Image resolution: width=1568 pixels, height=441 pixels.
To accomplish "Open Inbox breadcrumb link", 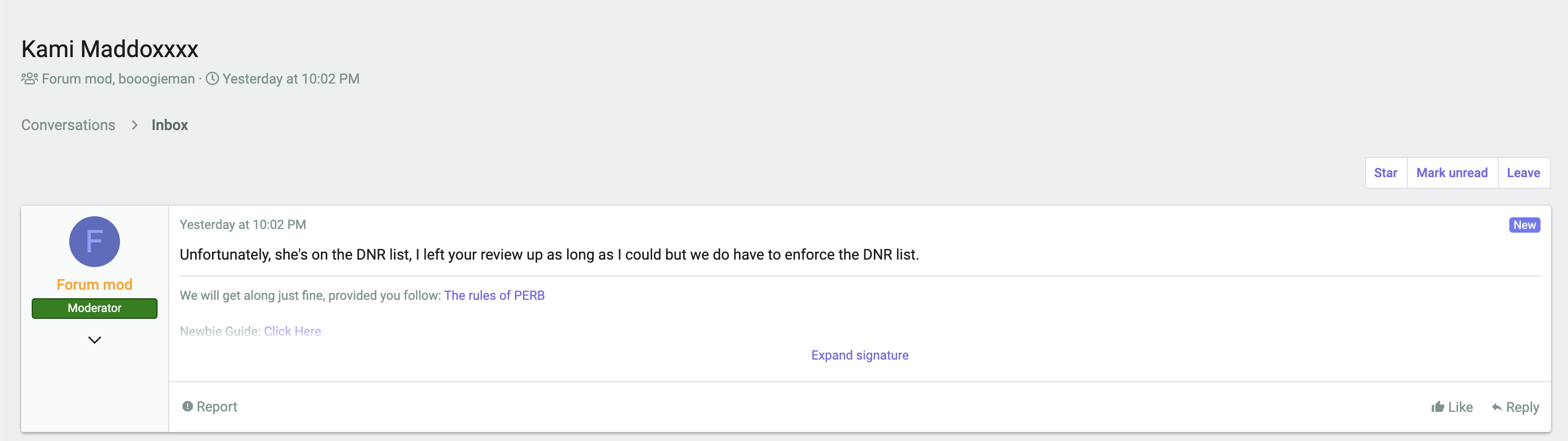I will (x=170, y=125).
